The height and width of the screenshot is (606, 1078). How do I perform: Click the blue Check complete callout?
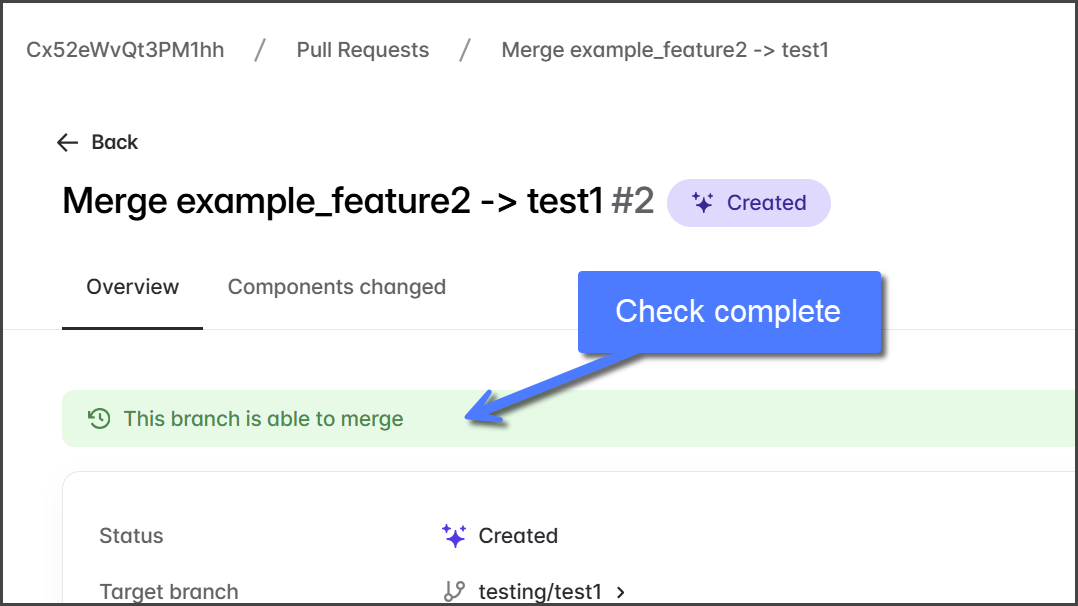(x=728, y=312)
